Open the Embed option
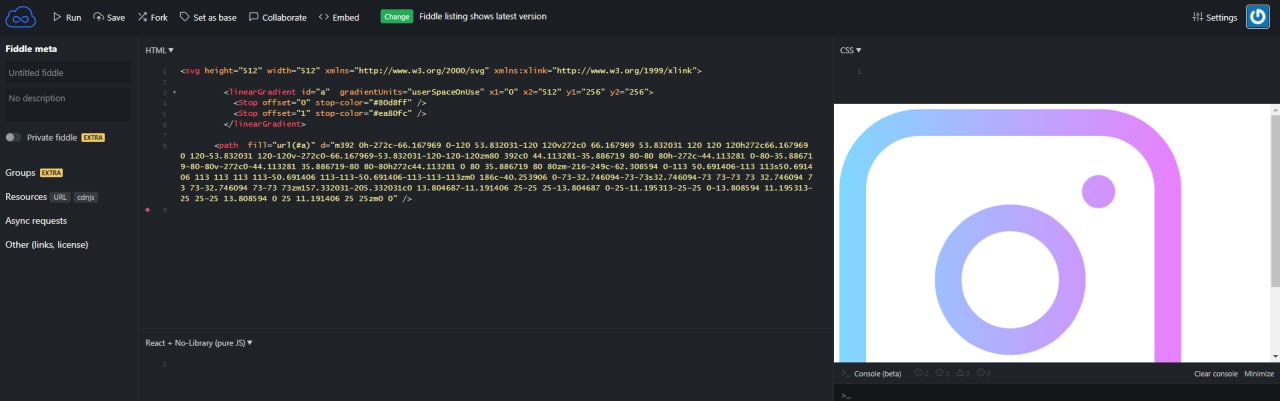The height and width of the screenshot is (401, 1280). 339,17
